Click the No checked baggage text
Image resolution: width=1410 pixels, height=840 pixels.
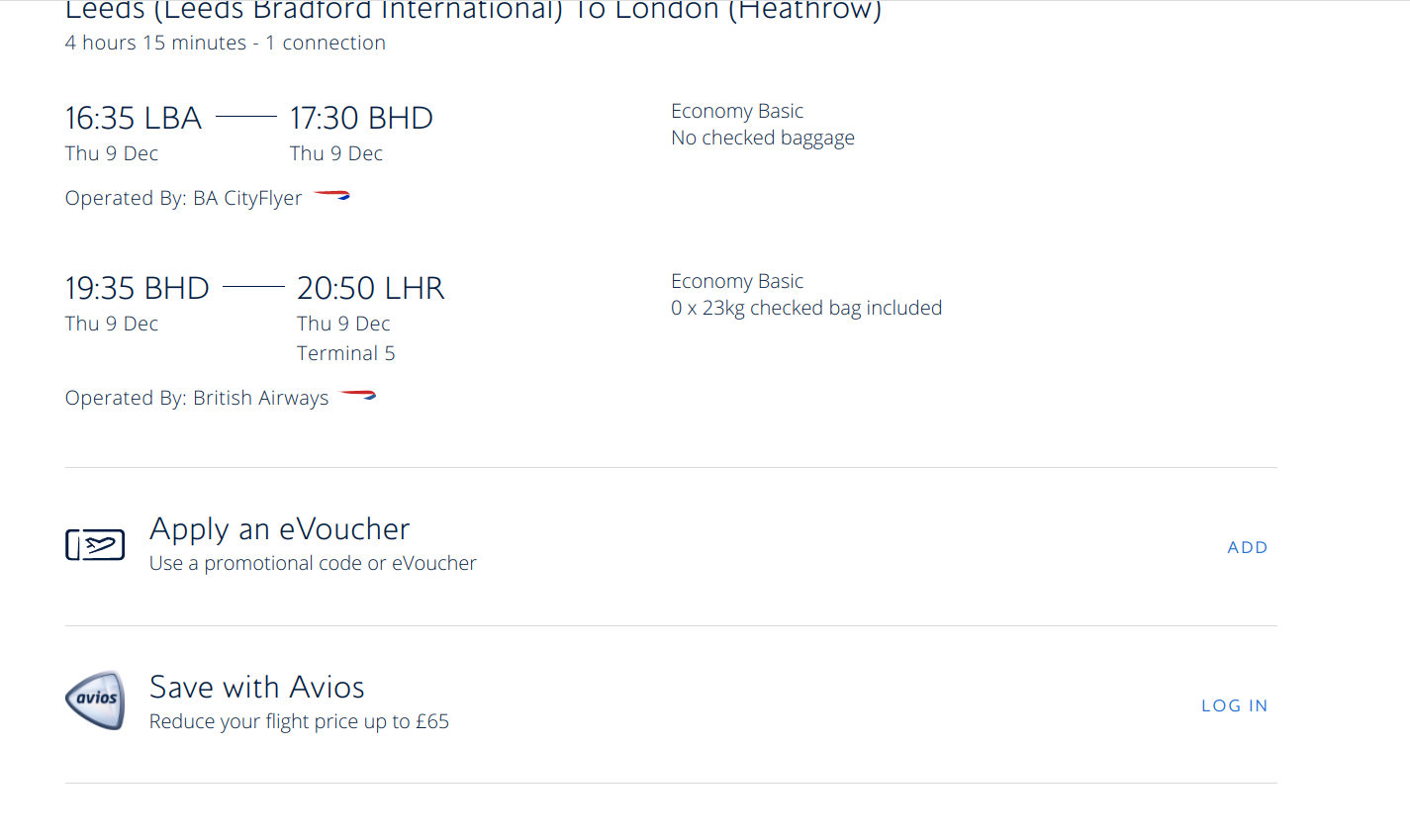[762, 138]
